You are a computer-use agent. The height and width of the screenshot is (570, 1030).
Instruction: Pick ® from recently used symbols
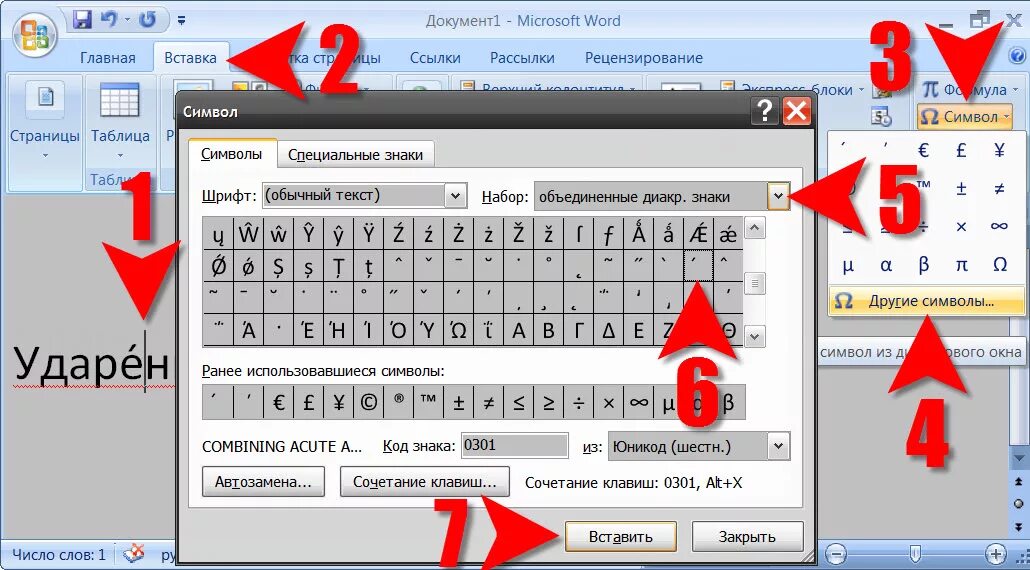(398, 403)
